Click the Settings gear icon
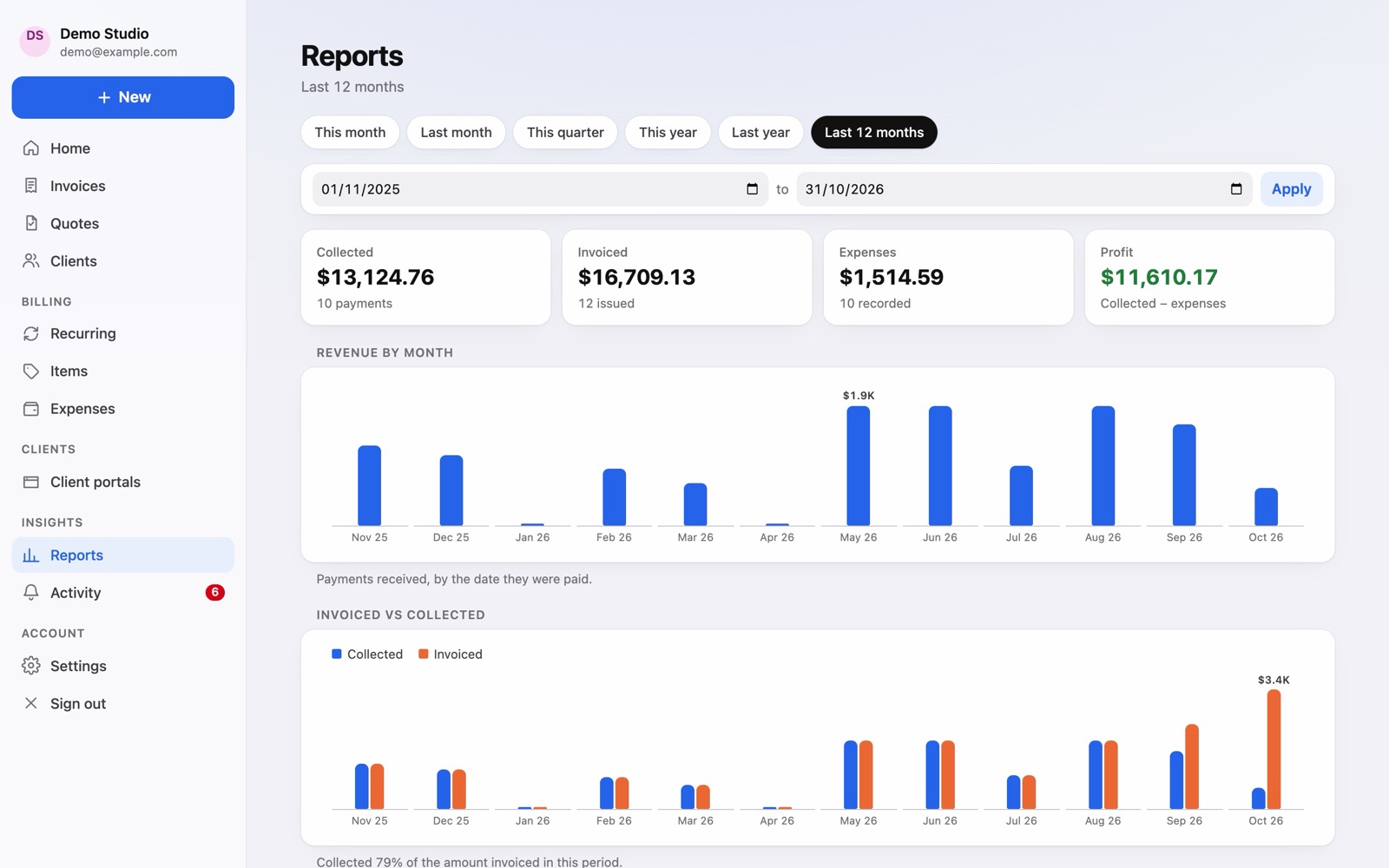This screenshot has height=868, width=1389. coord(31,666)
